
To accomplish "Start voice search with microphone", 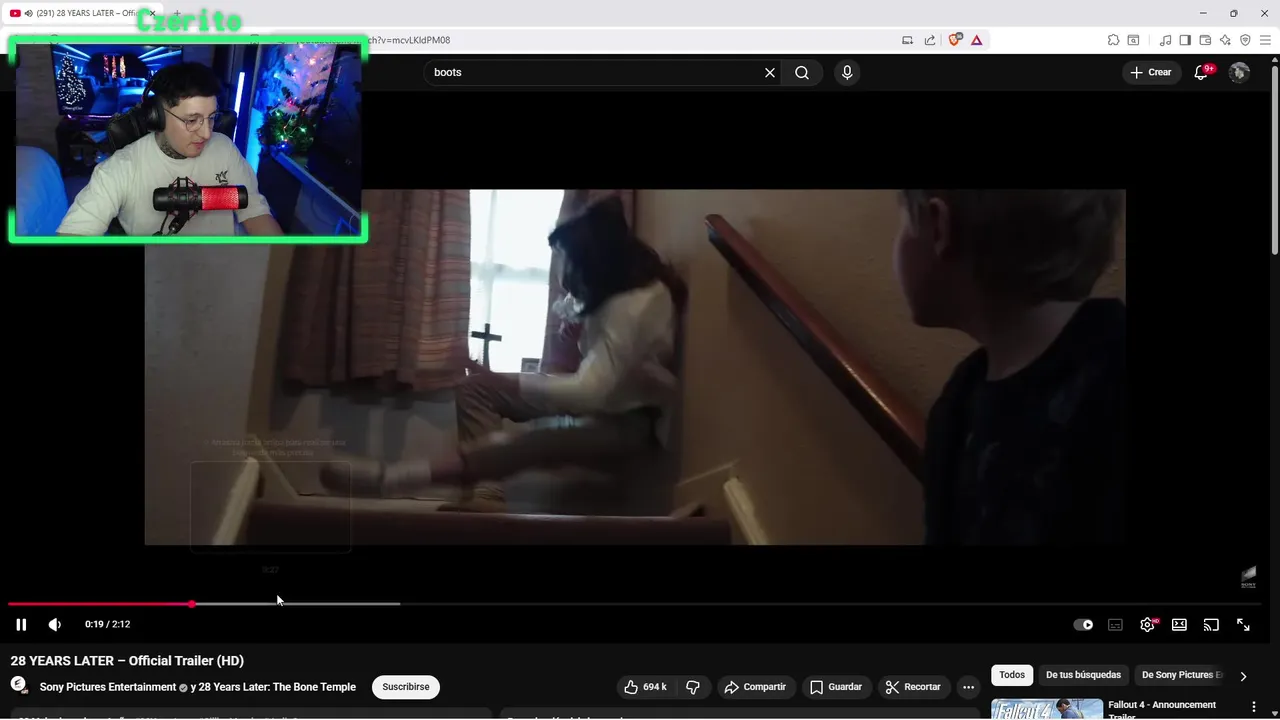I will click(x=847, y=72).
